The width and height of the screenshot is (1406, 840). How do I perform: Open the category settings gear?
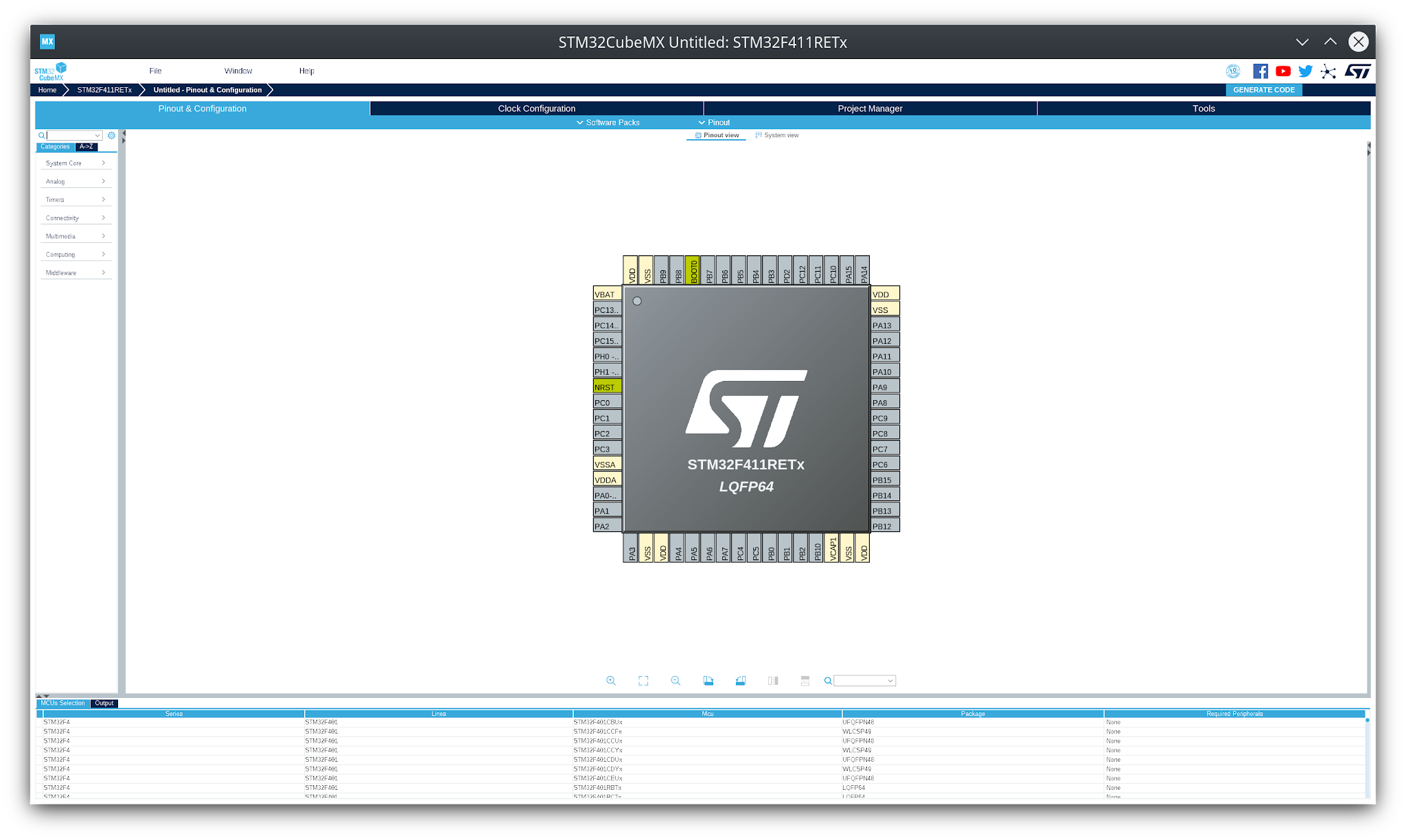tap(111, 135)
